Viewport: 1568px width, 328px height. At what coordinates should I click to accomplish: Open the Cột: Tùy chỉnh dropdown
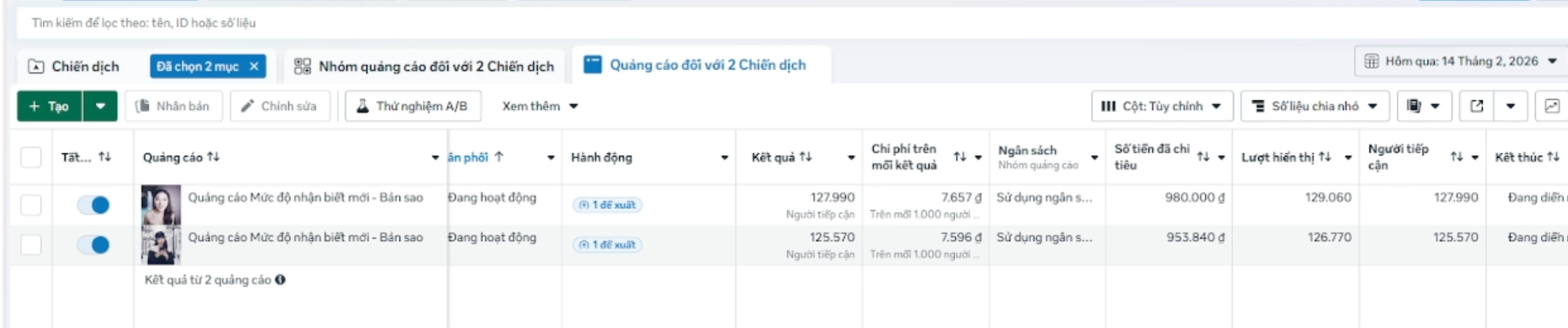pos(1162,106)
